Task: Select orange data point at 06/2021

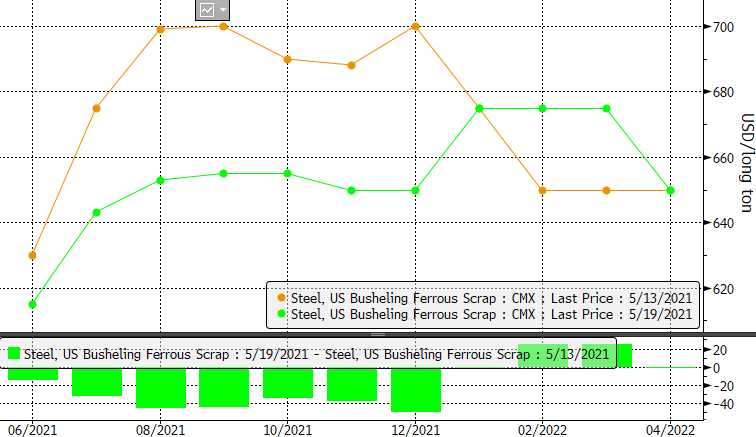Action: click(33, 255)
